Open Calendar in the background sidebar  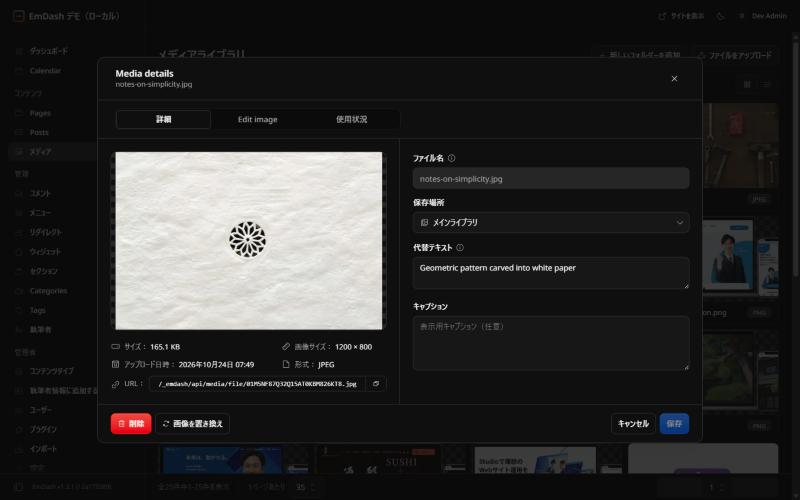click(45, 70)
